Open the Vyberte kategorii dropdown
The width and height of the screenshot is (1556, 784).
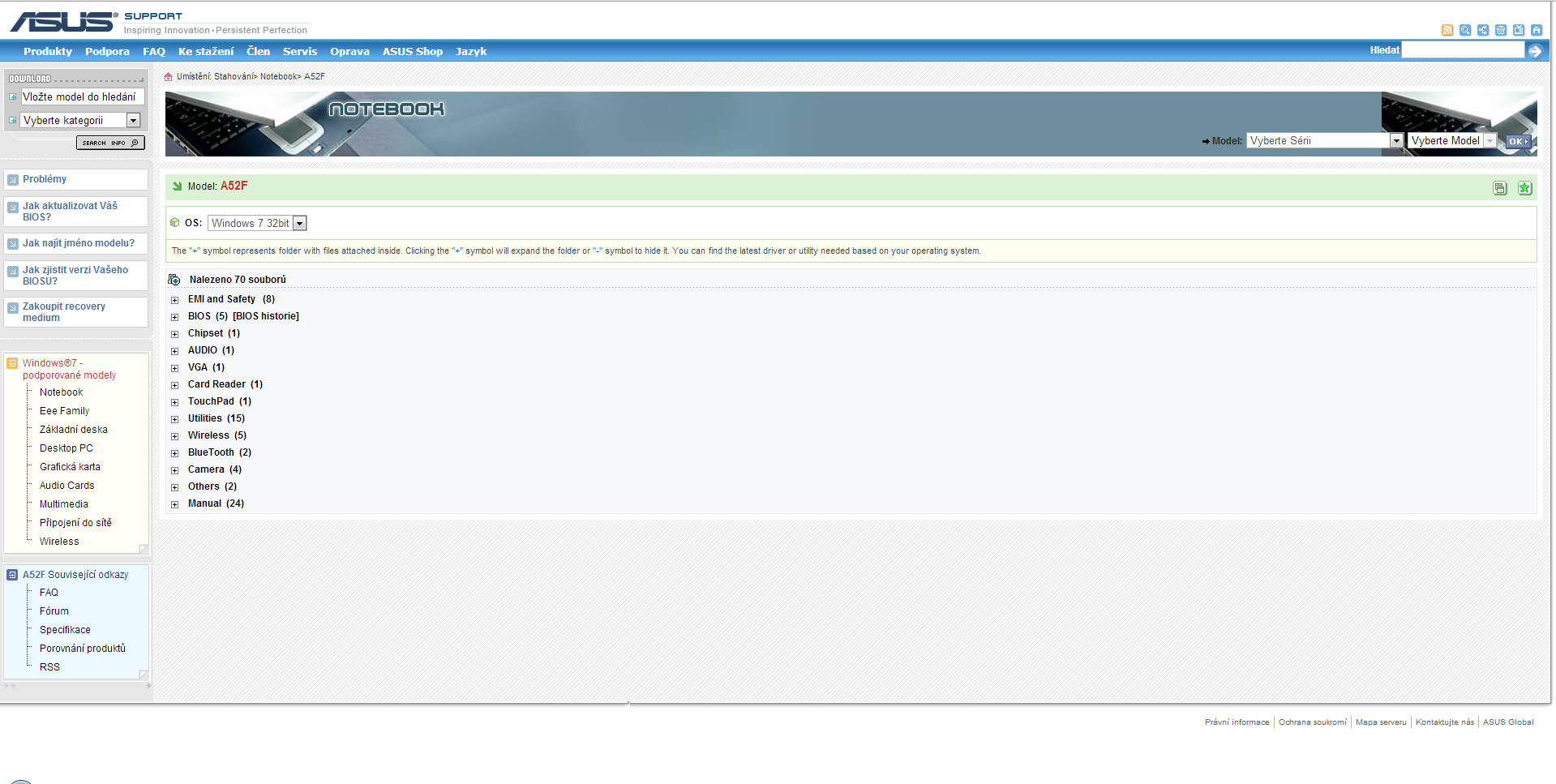click(81, 120)
